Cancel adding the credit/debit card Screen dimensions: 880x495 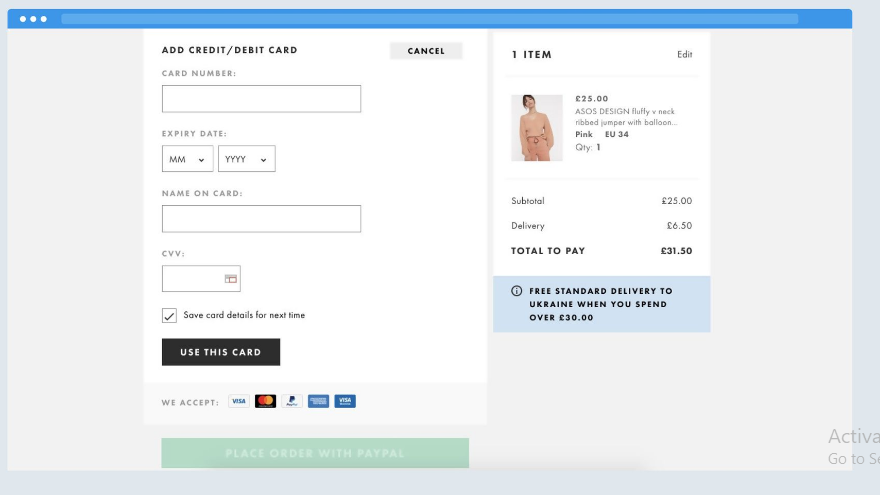click(426, 51)
